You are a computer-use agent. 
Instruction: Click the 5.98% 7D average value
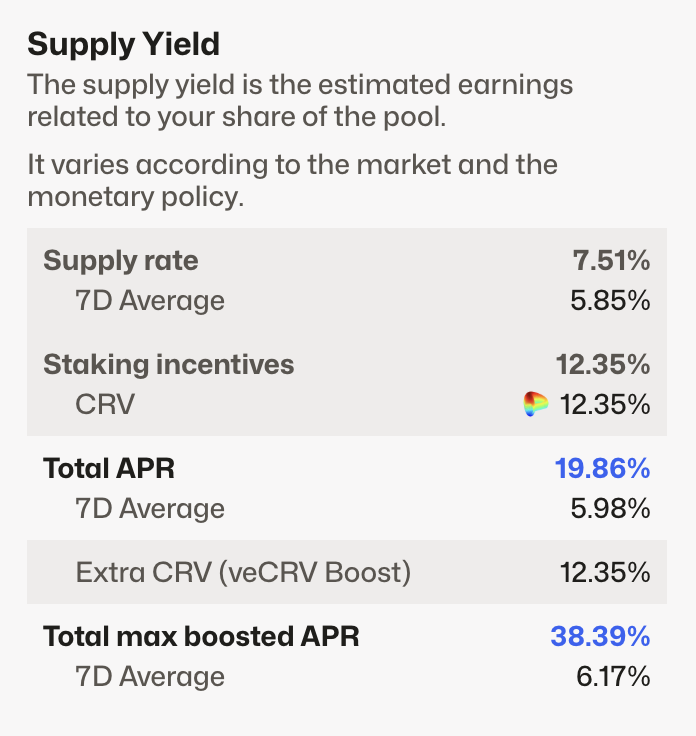pos(610,508)
